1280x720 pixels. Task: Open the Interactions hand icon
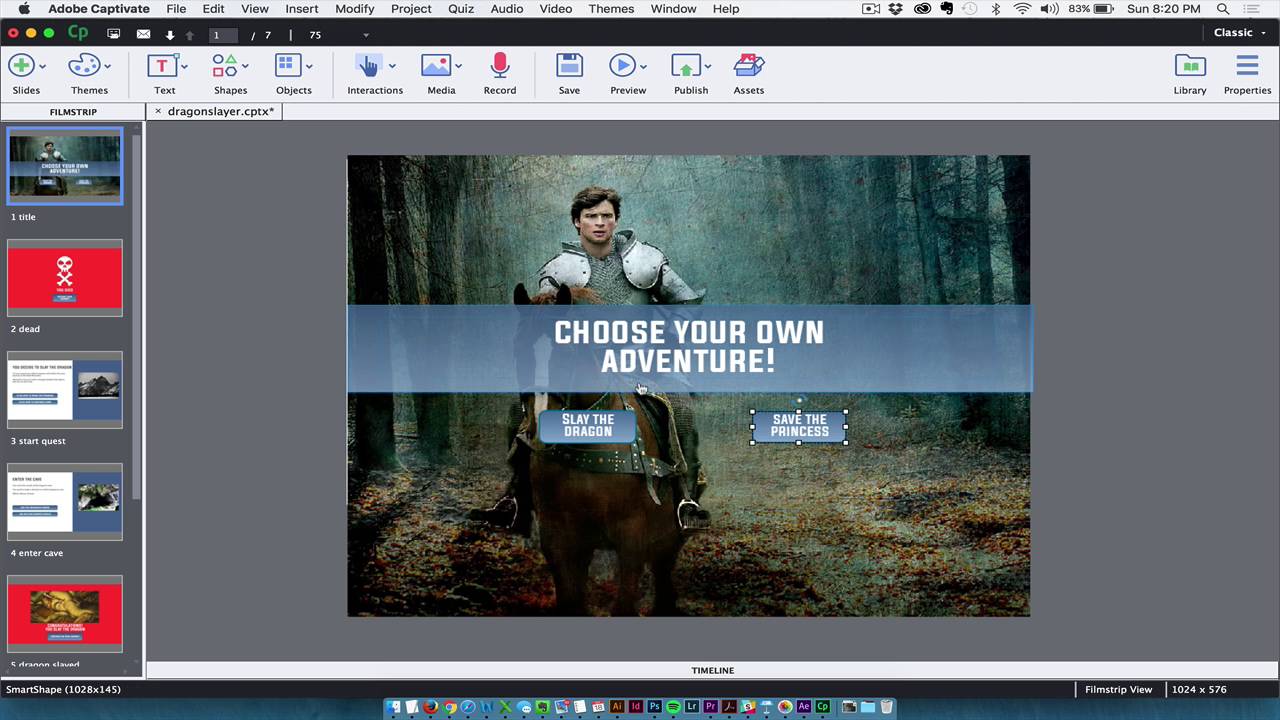pos(368,66)
